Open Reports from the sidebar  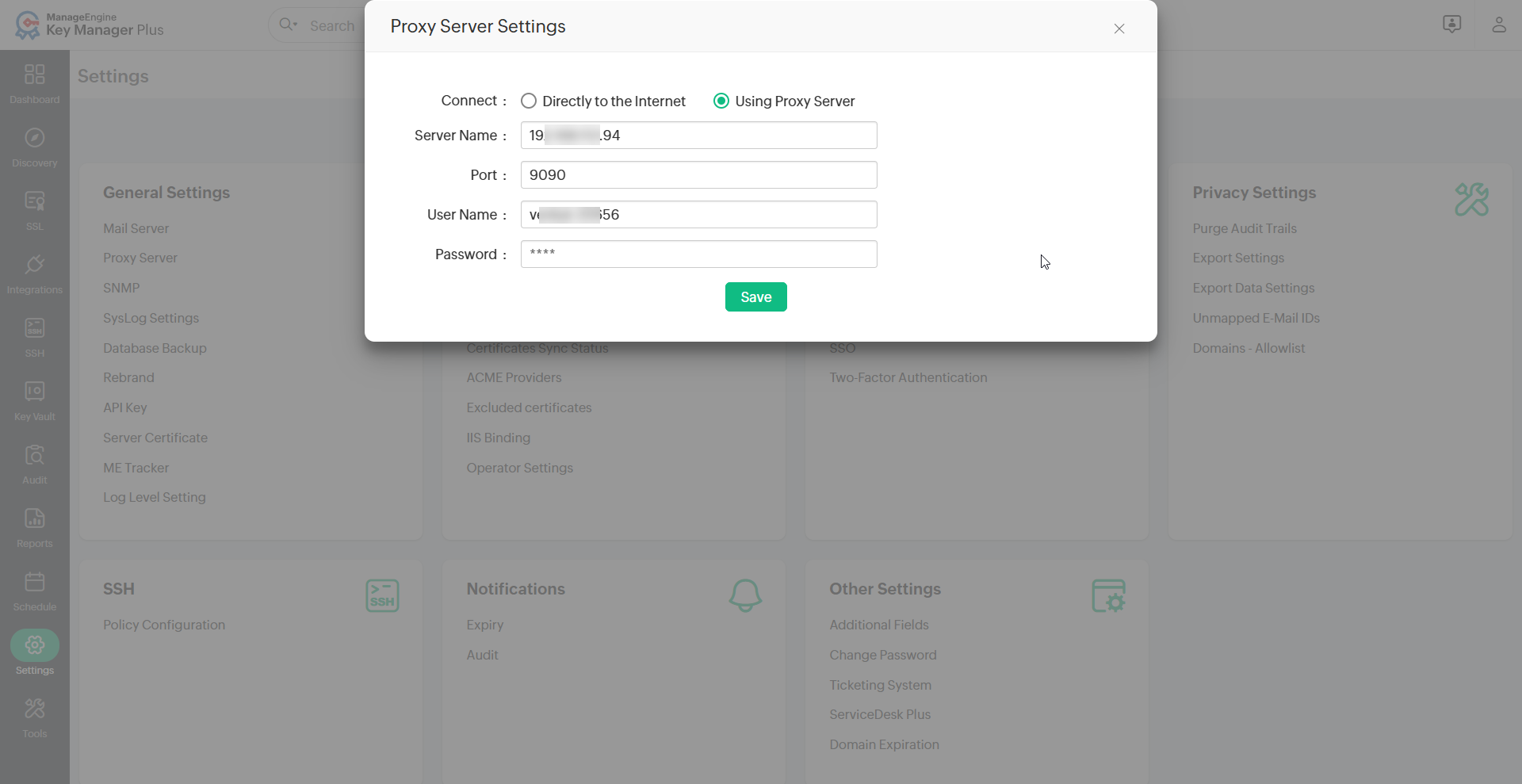[x=34, y=526]
